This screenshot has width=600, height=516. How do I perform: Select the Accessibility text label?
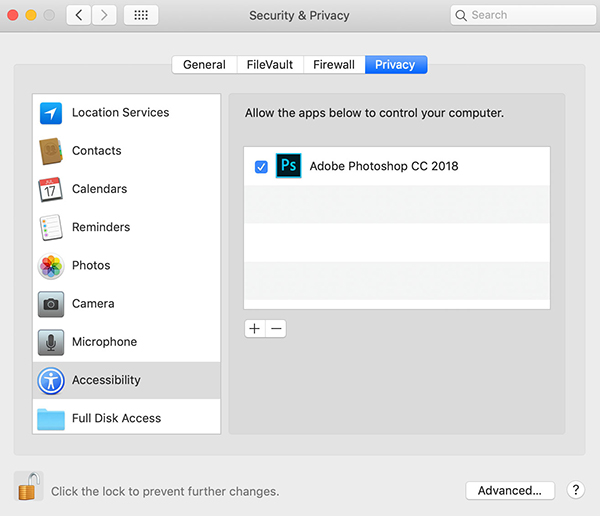point(106,380)
